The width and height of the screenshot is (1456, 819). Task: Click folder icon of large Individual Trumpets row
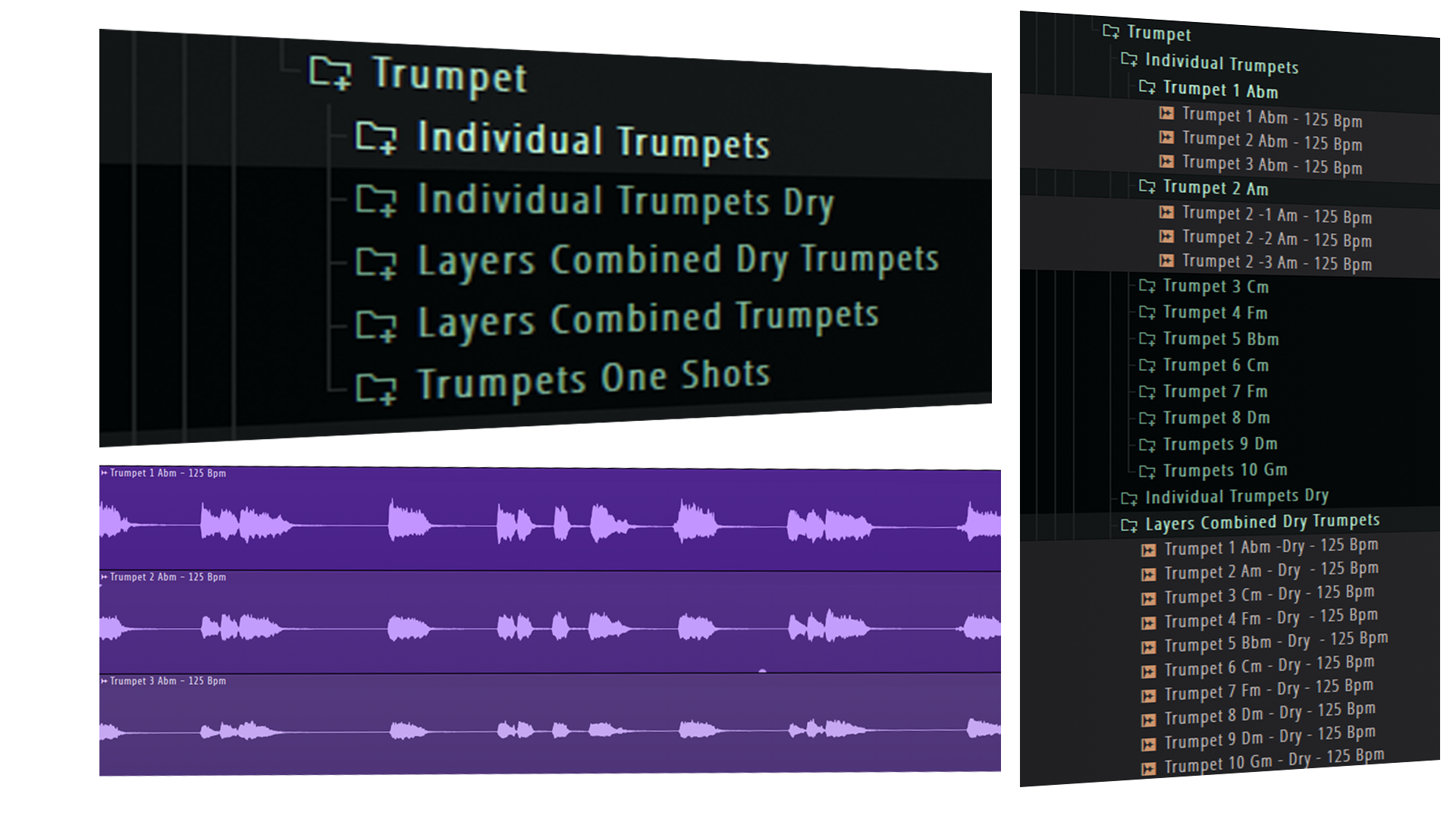tap(376, 137)
